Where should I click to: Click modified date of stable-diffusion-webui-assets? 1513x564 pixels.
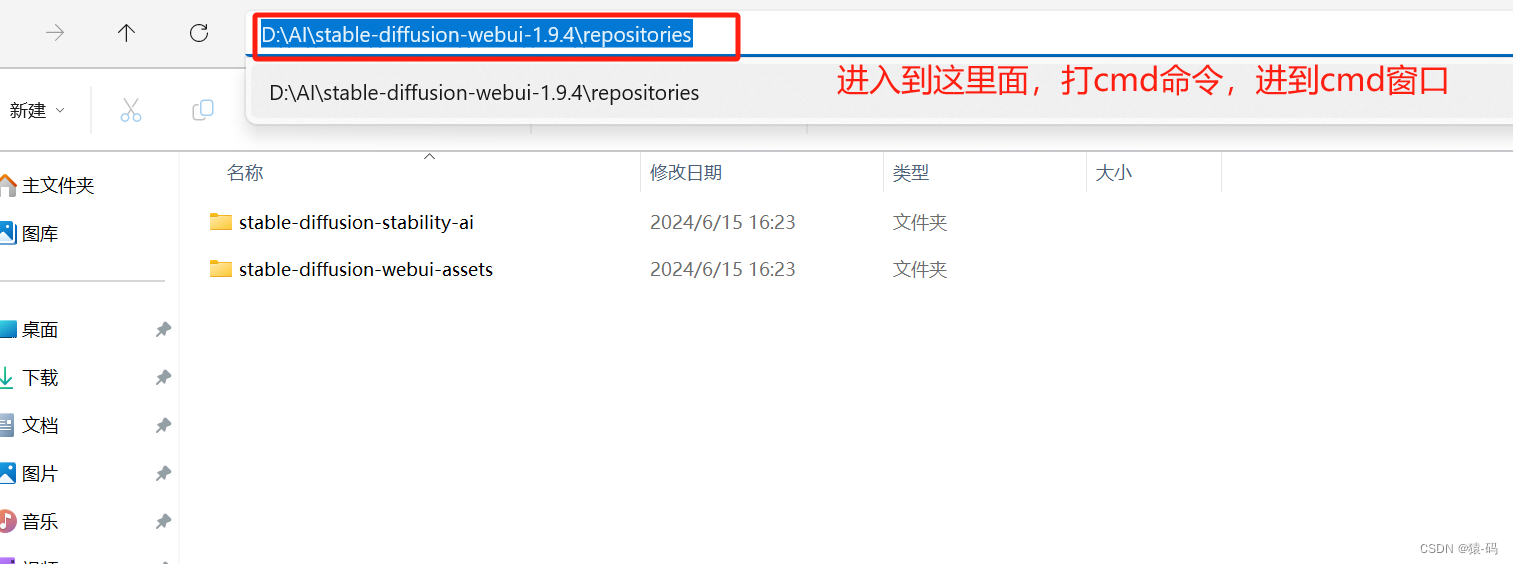[x=723, y=269]
